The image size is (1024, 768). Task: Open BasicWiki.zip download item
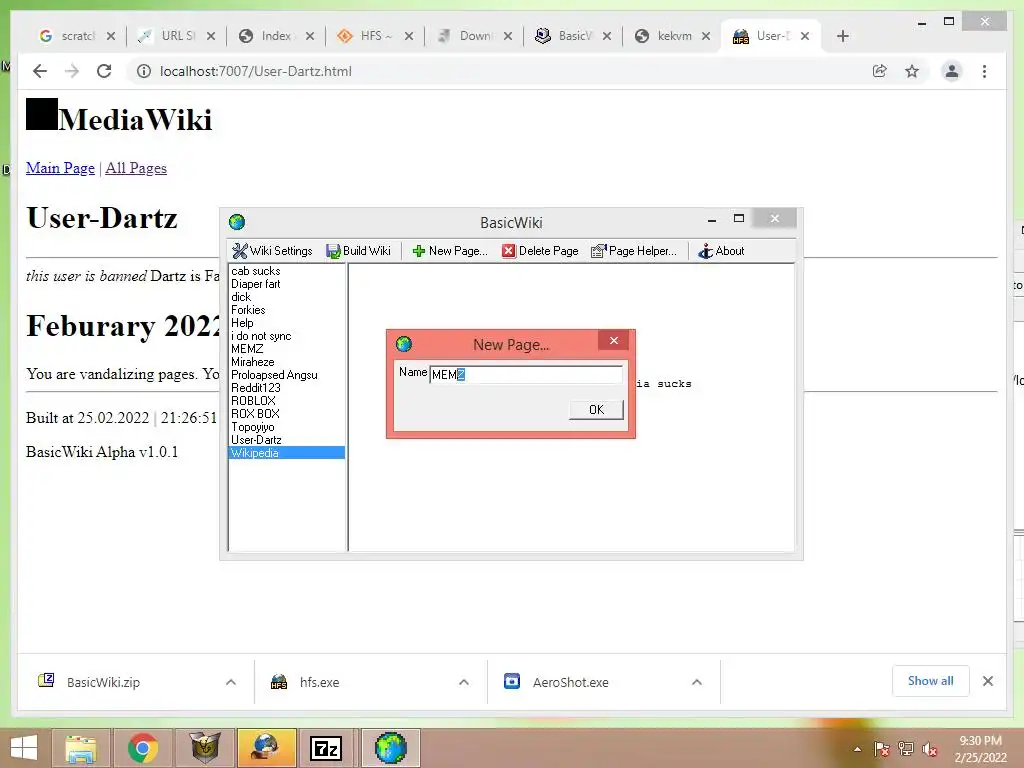[103, 682]
